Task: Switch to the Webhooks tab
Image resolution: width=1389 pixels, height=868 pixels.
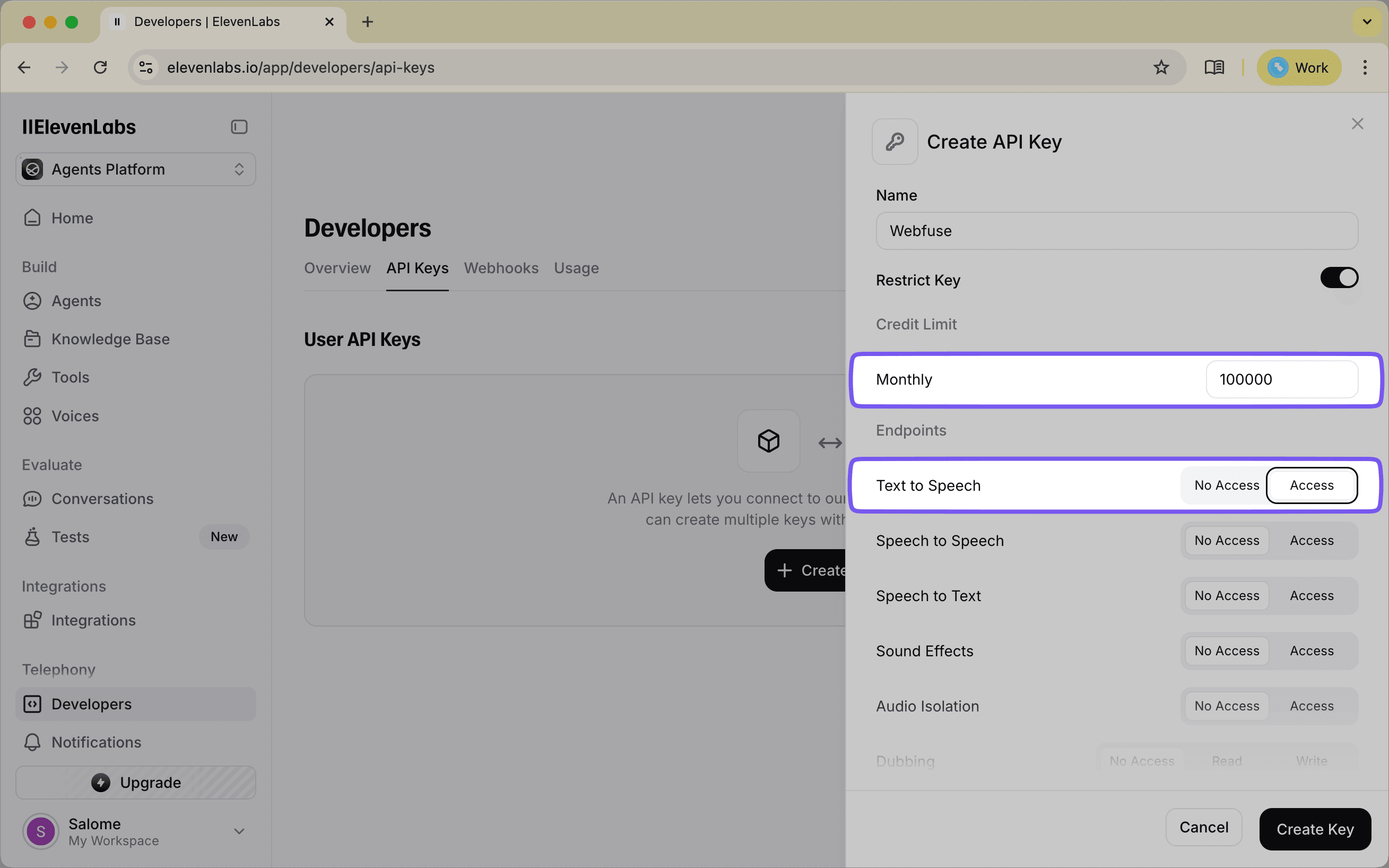Action: pyautogui.click(x=501, y=268)
